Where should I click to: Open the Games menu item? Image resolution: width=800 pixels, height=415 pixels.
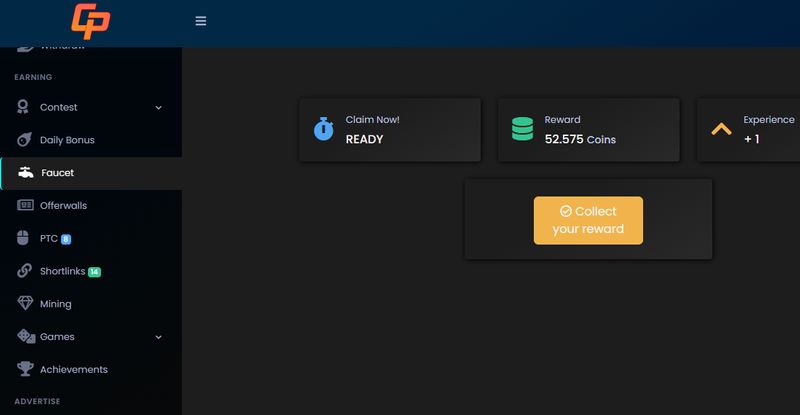[91, 336]
